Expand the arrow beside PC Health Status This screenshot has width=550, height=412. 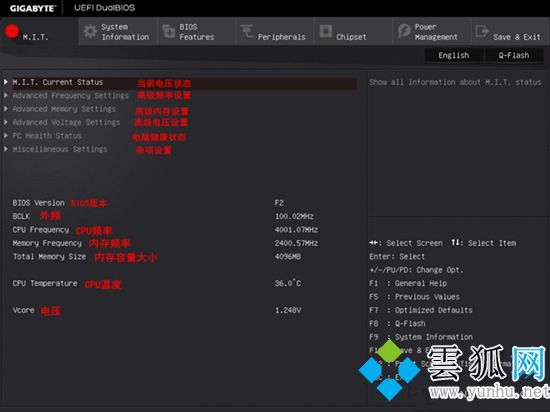pyautogui.click(x=6, y=136)
